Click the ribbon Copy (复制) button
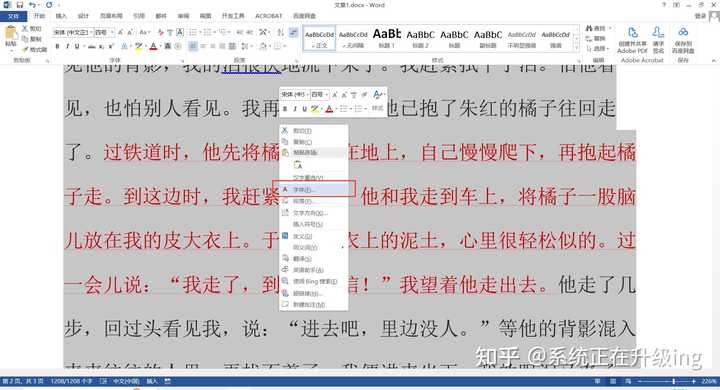The image size is (720, 390). [x=31, y=39]
